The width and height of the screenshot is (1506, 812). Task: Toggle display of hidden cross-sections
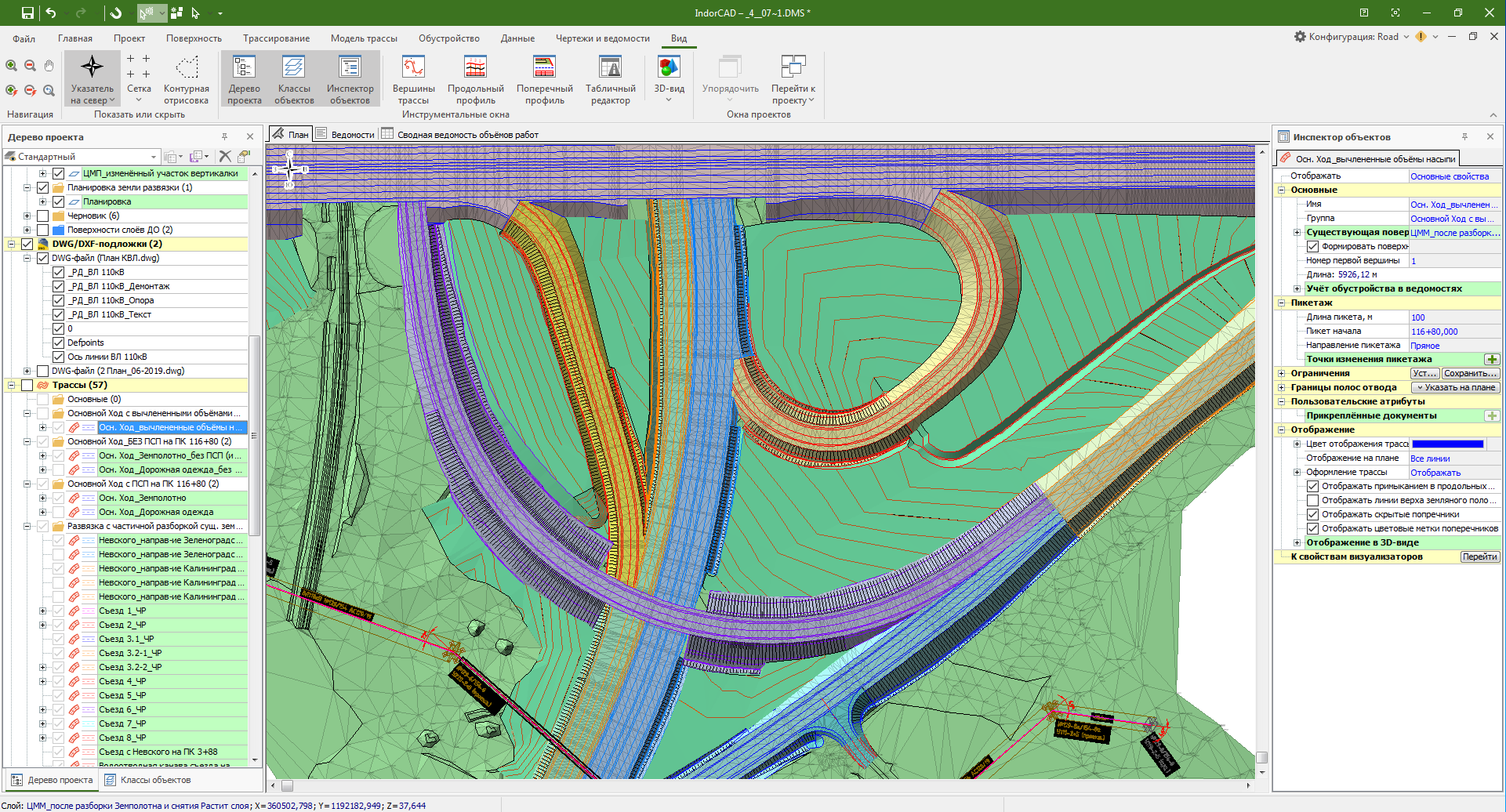1312,514
